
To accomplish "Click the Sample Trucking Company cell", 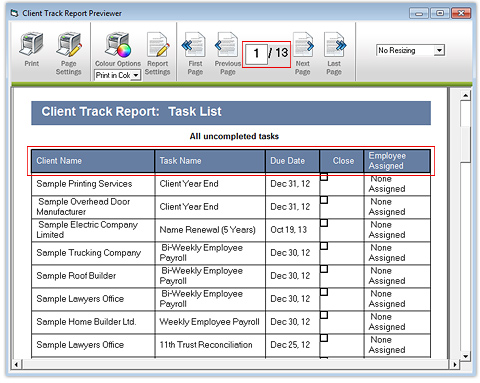I will click(x=93, y=253).
